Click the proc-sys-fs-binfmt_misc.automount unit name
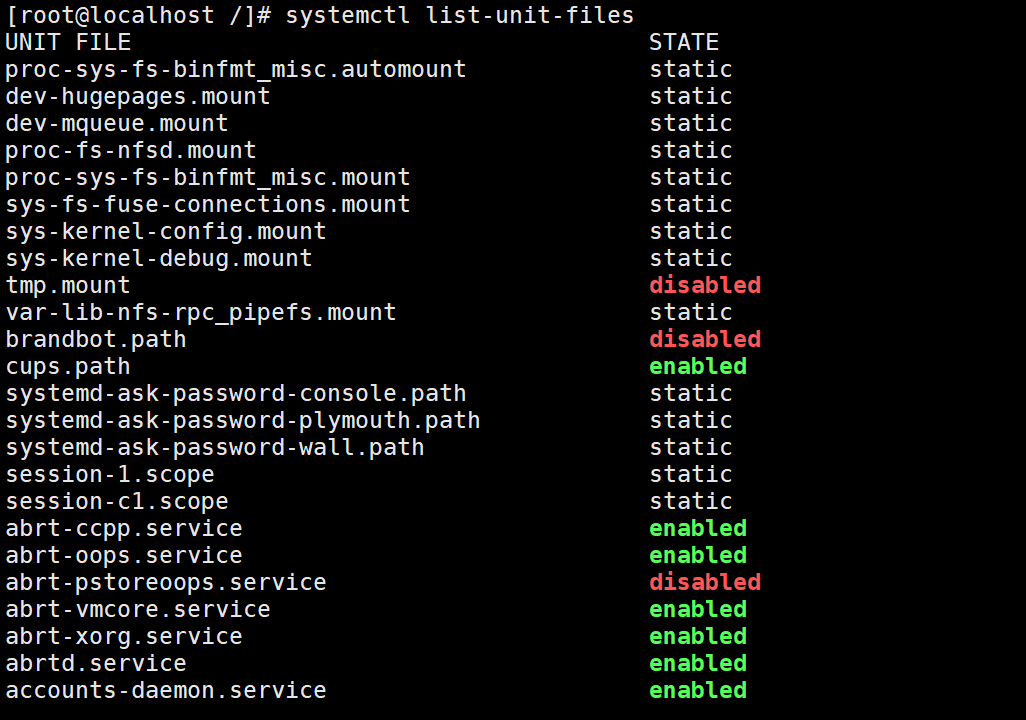Image resolution: width=1026 pixels, height=720 pixels. pos(236,69)
